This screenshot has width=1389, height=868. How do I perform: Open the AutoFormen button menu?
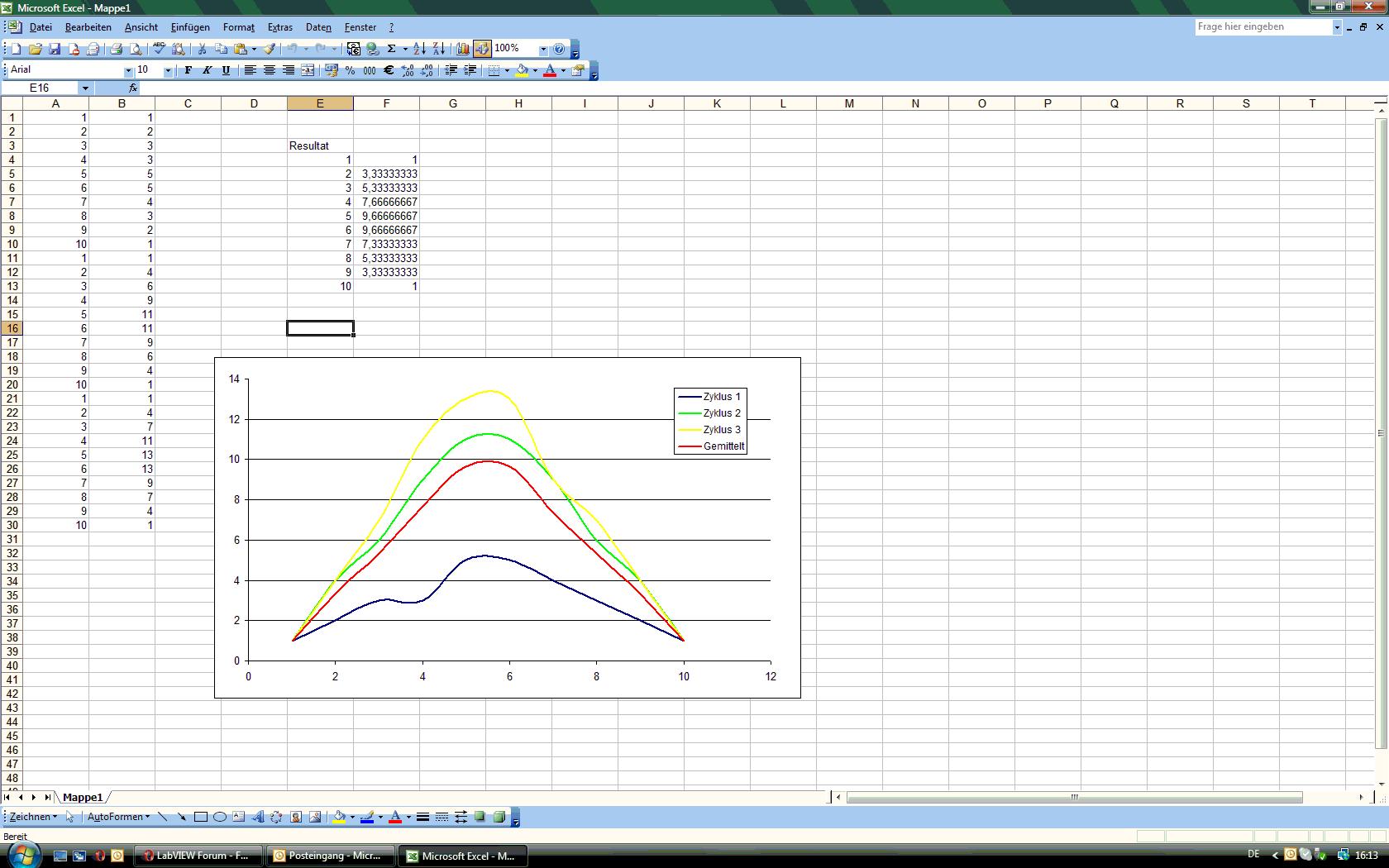118,817
